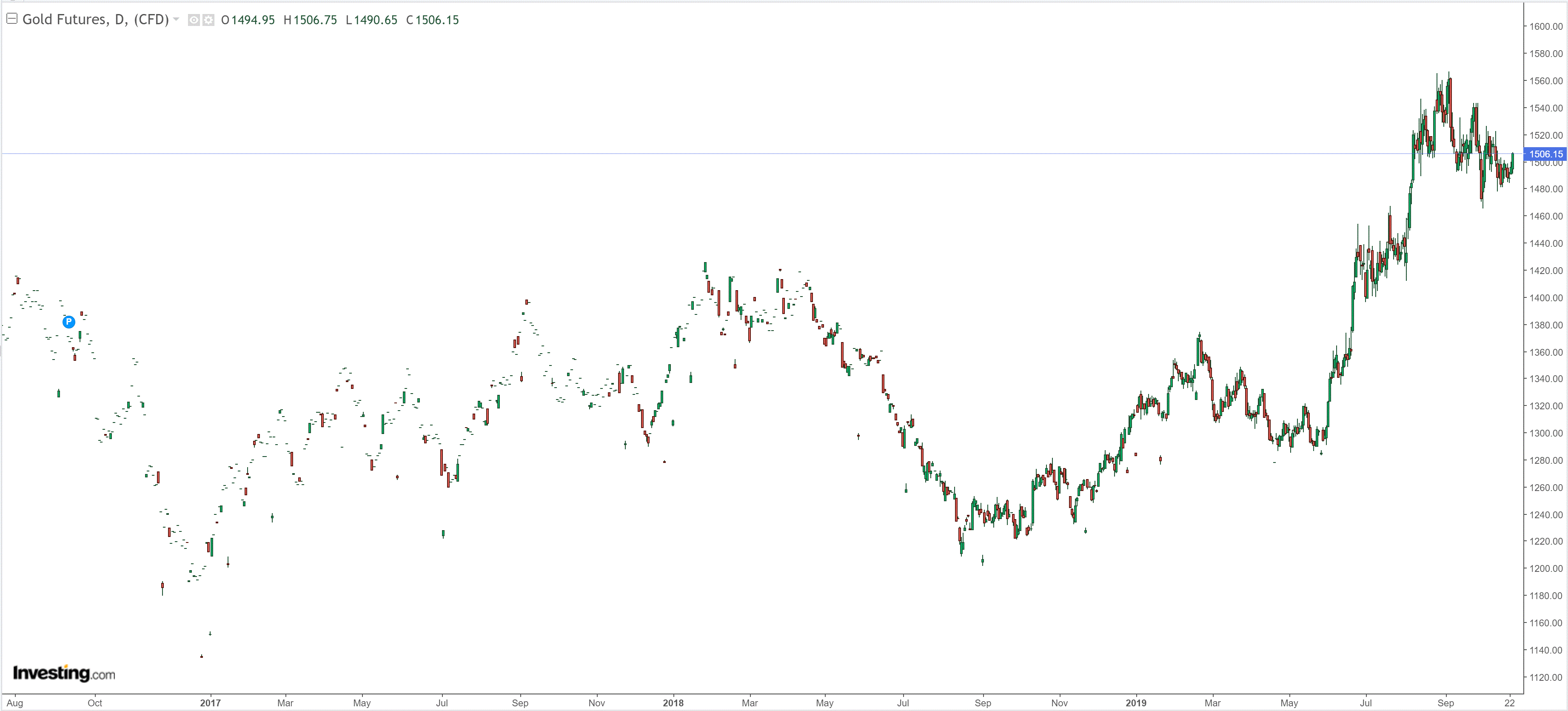Click the low price value 1490.65

pyautogui.click(x=376, y=20)
